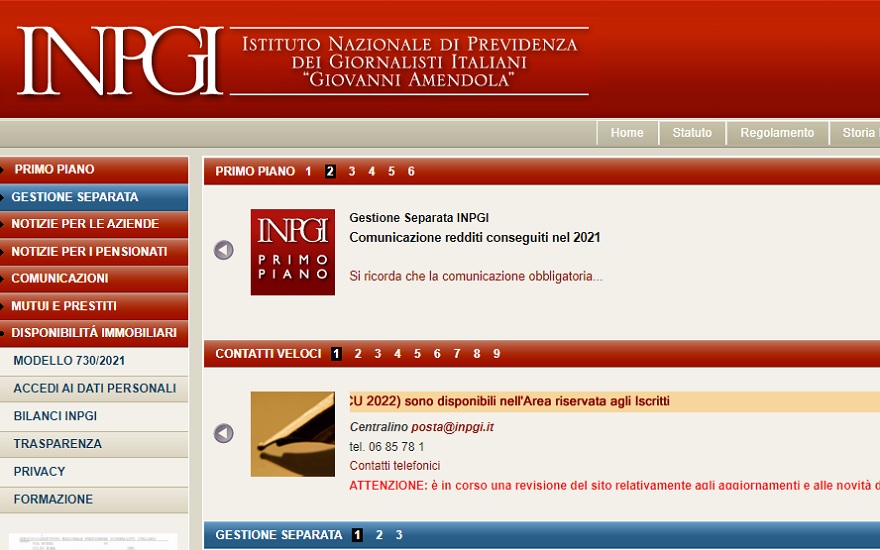Go to Primo Piano page 3
This screenshot has width=880, height=550.
click(x=352, y=172)
